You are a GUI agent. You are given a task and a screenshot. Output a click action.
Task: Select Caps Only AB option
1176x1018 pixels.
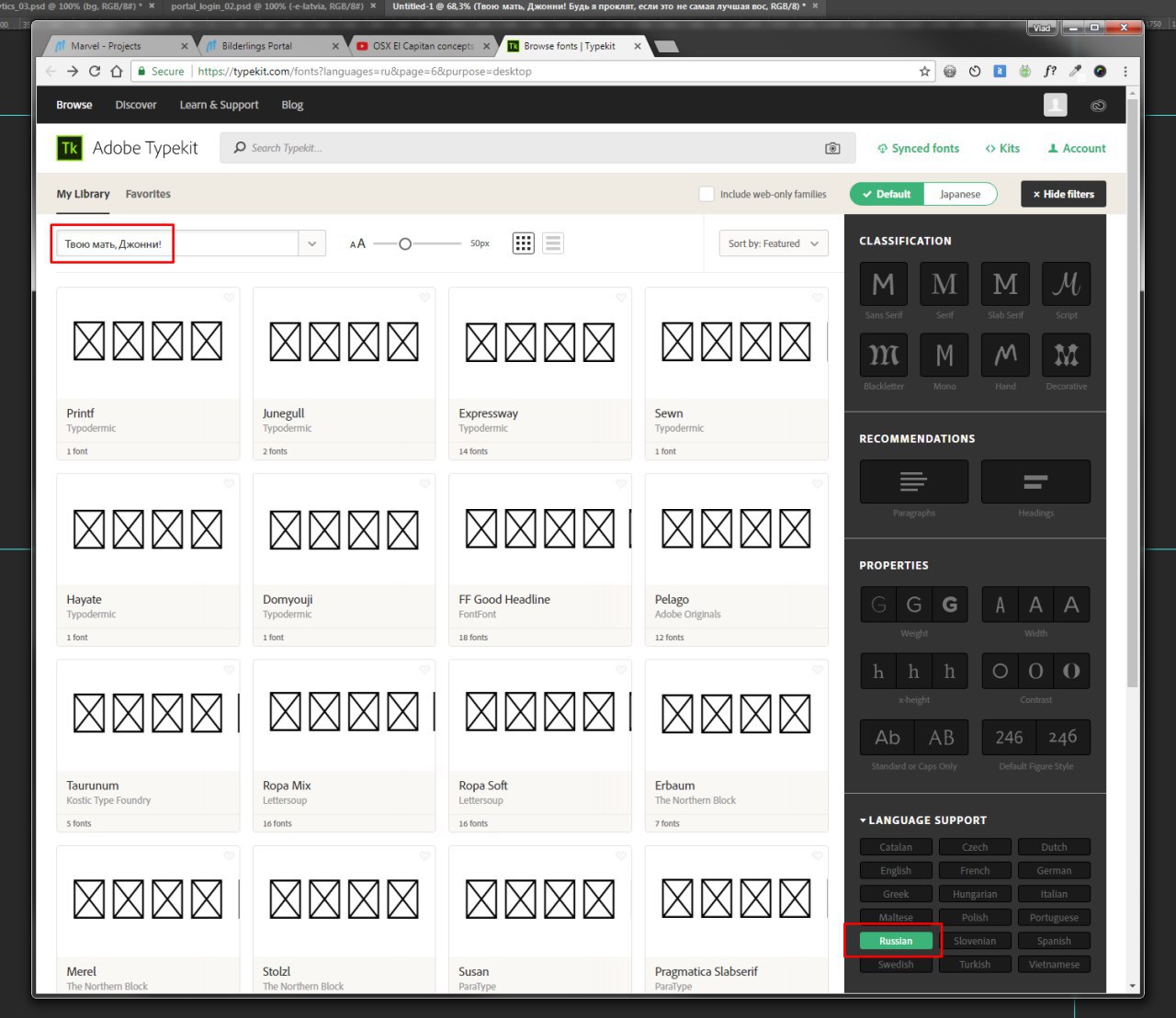click(941, 737)
